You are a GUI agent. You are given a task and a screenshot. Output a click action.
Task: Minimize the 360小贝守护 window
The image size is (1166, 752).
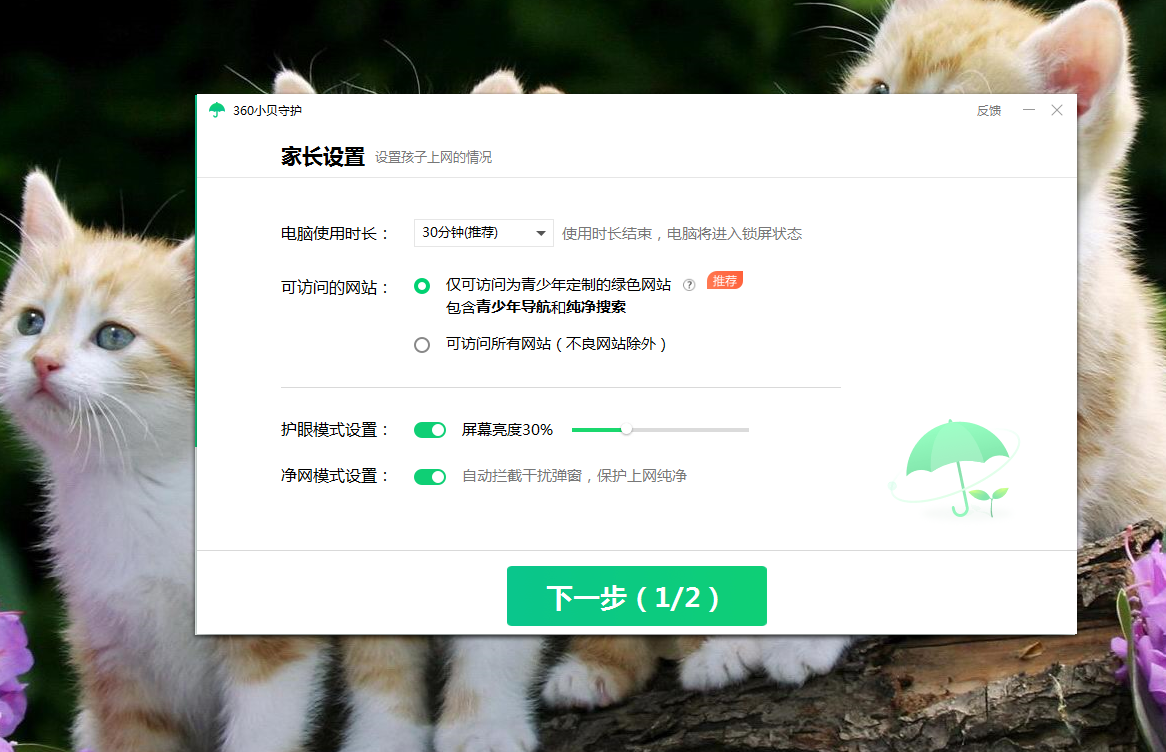click(1028, 110)
